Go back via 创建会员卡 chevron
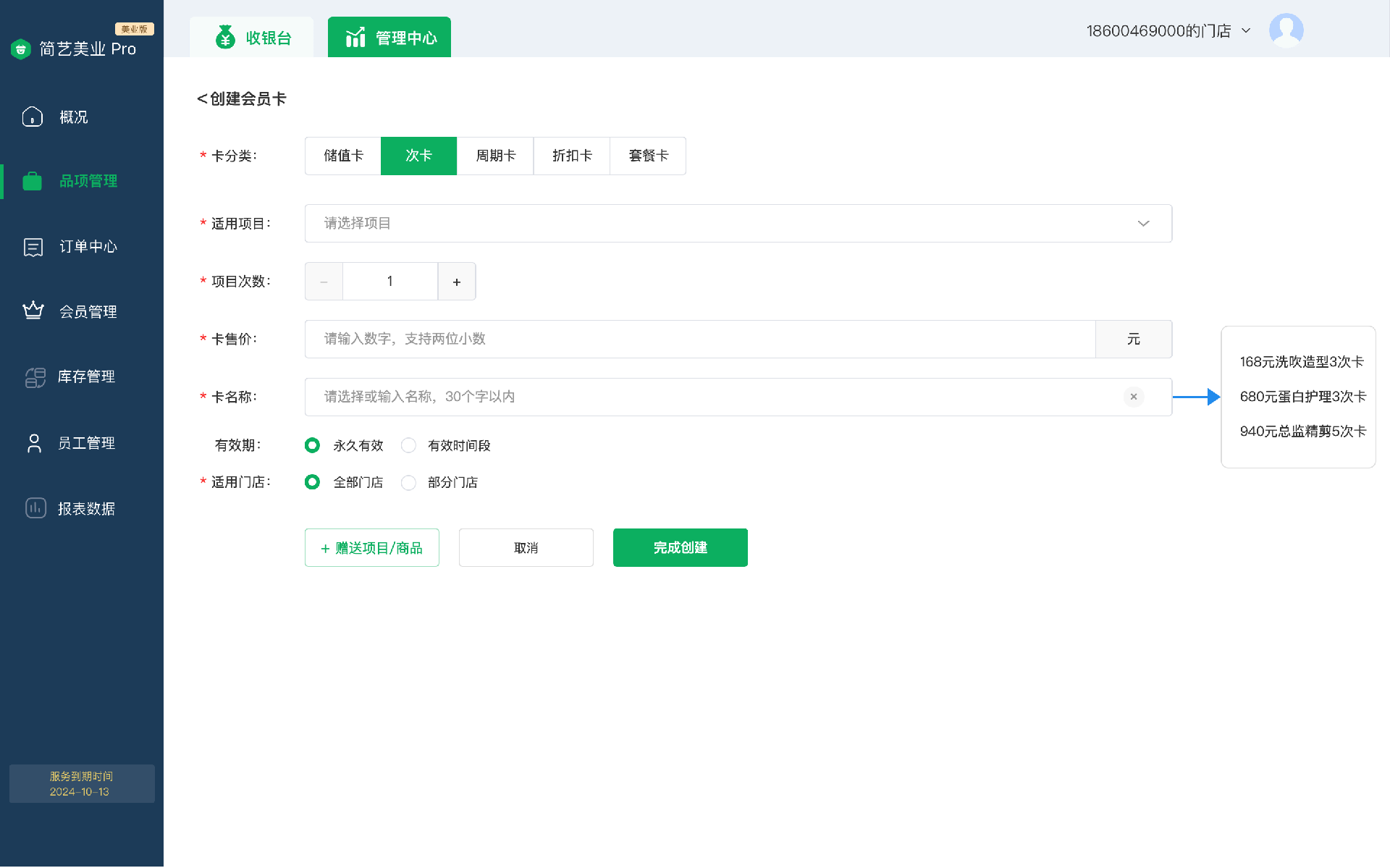Screen dimensions: 1390x868 (202, 99)
